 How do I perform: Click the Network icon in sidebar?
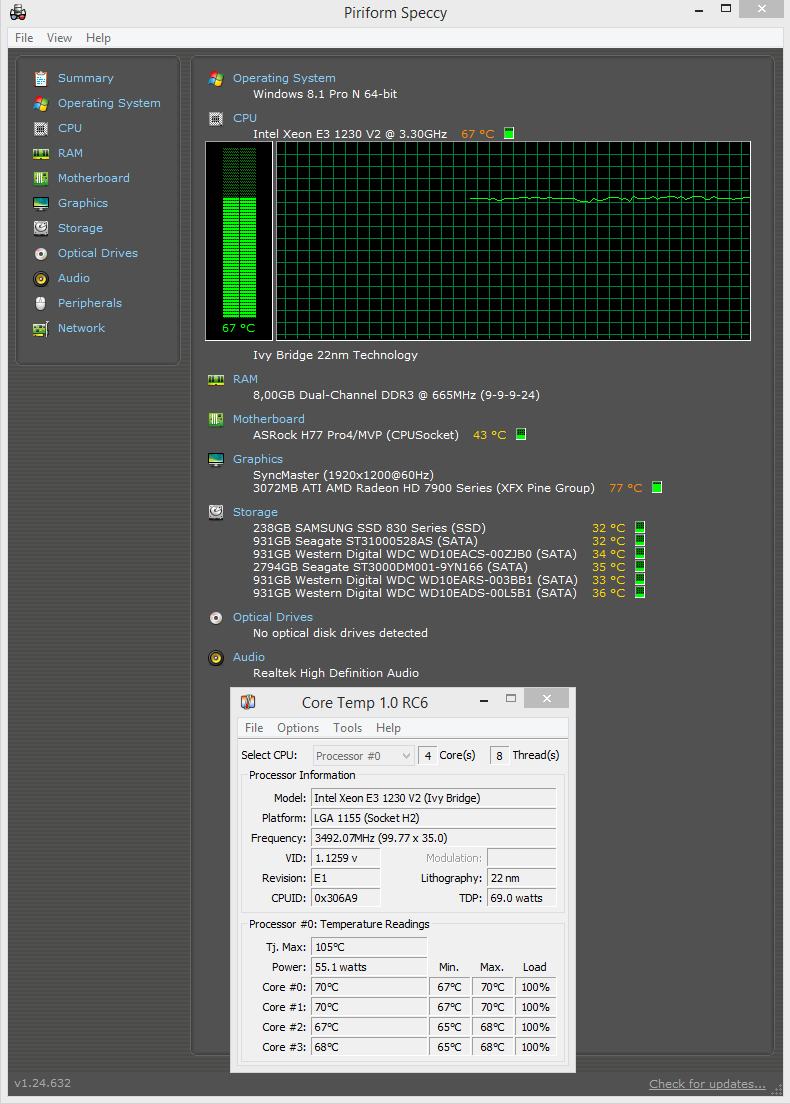point(41,328)
